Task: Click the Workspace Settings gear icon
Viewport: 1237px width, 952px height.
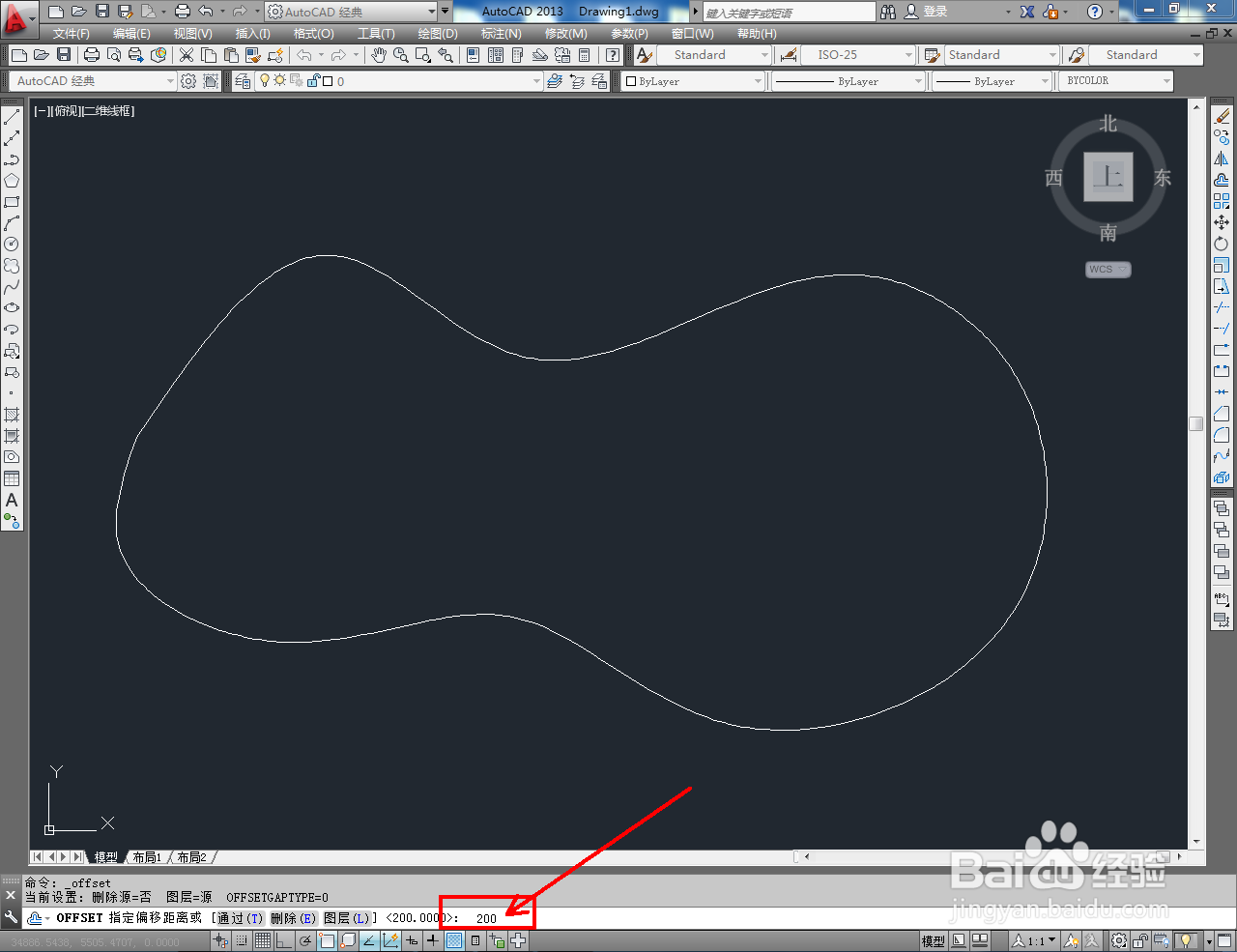Action: [188, 81]
